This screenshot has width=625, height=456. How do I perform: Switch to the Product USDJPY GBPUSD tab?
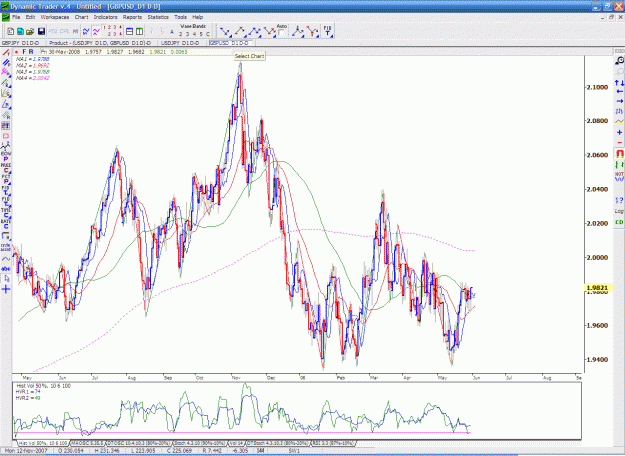tap(100, 43)
